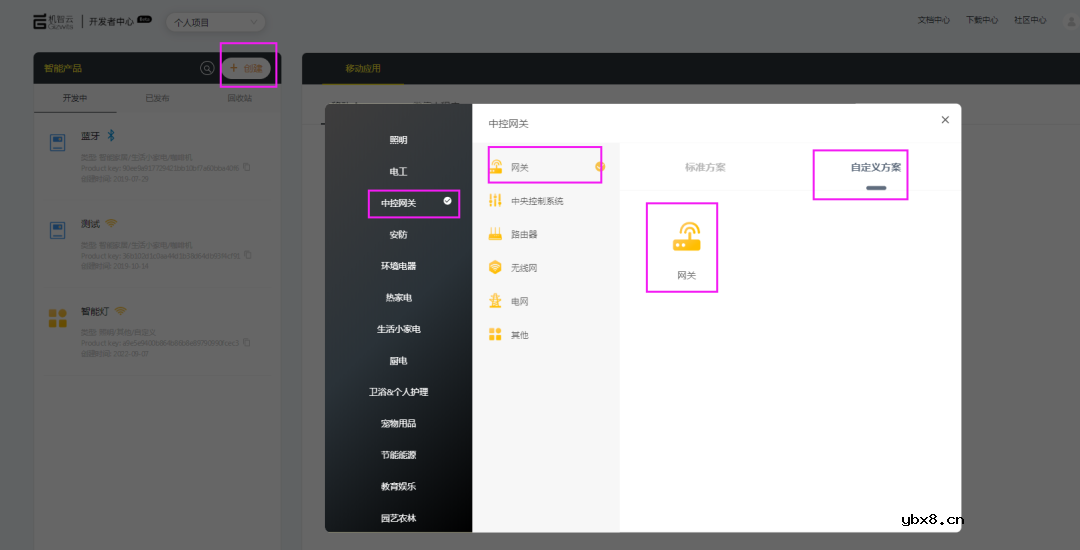Copy the 智能灯 product key

click(x=247, y=342)
